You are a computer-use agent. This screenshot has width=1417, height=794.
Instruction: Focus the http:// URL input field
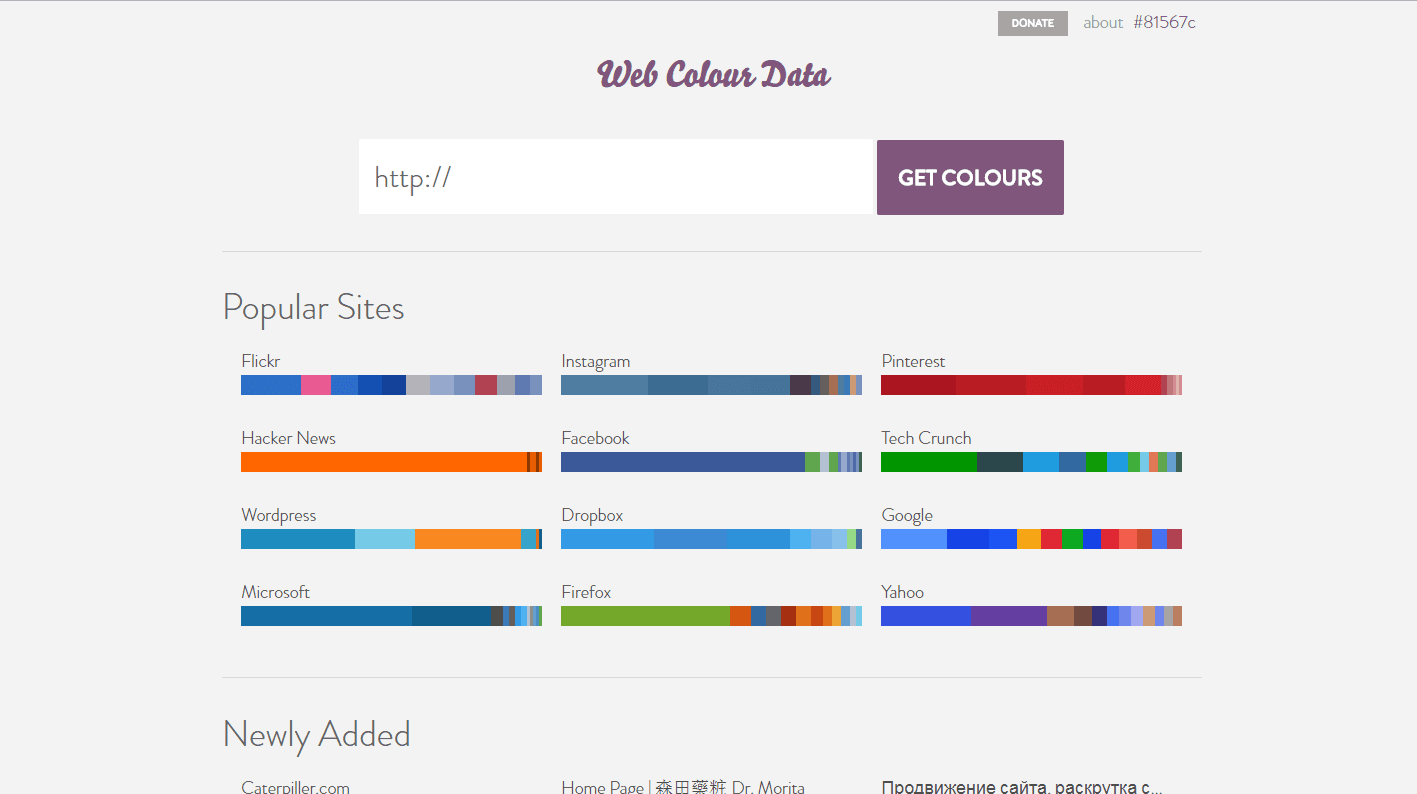coord(616,177)
